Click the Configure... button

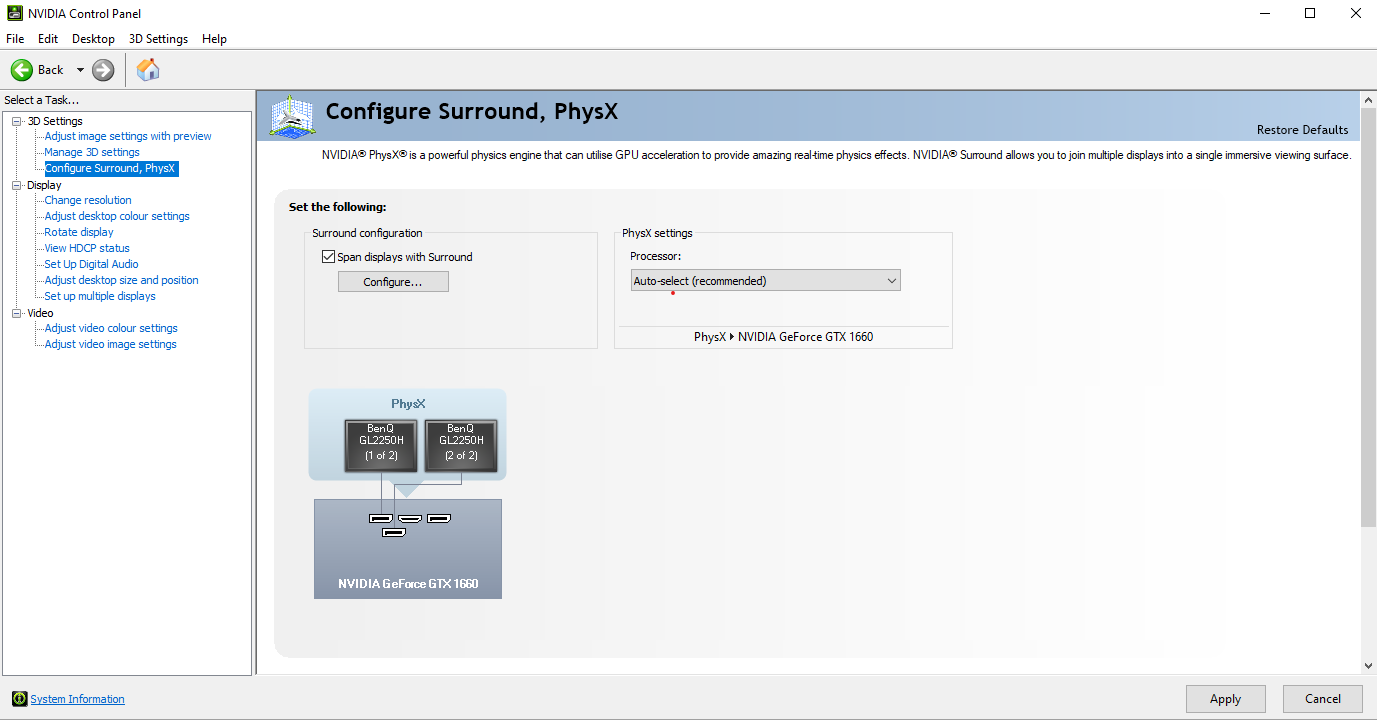[x=392, y=281]
